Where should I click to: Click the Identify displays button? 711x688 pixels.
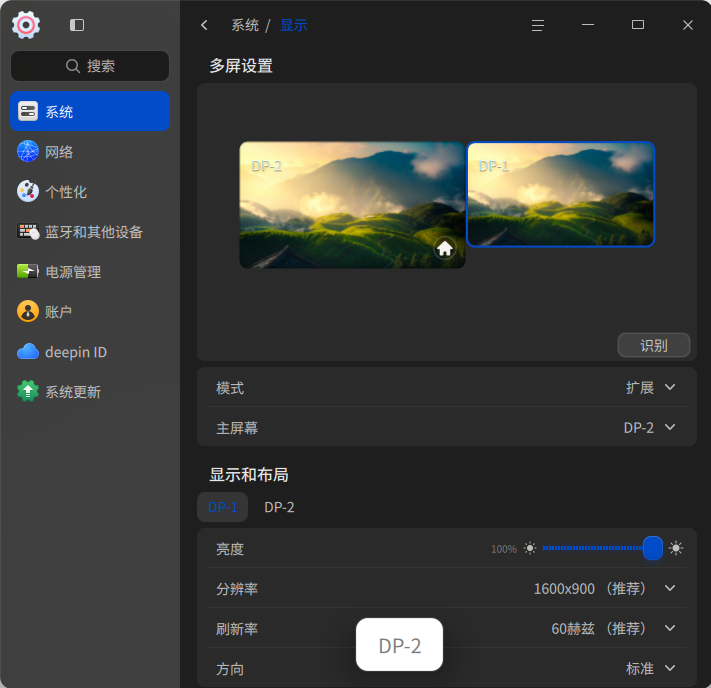tap(653, 345)
